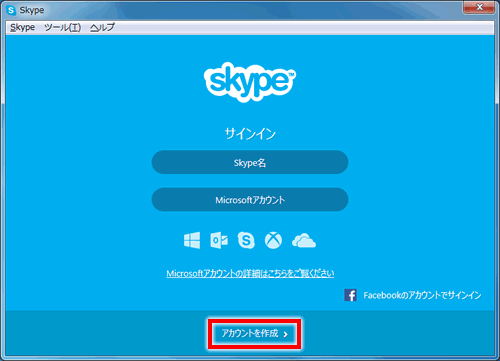Screen dimensions: 500x361
Task: Choose the Microsoftアカウント sign-in button
Action: pyautogui.click(x=250, y=200)
